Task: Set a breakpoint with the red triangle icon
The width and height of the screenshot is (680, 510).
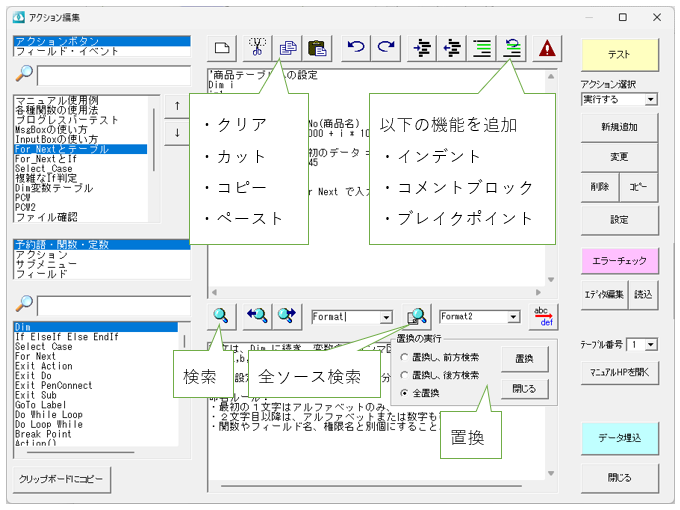Action: click(x=546, y=47)
